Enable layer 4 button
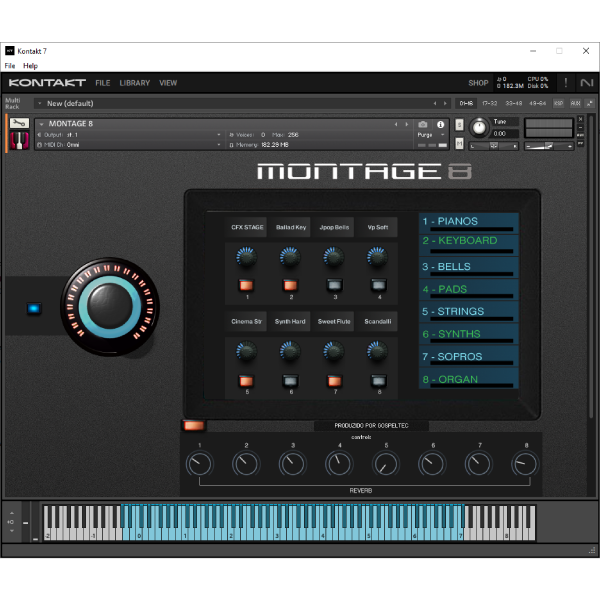 click(x=379, y=285)
